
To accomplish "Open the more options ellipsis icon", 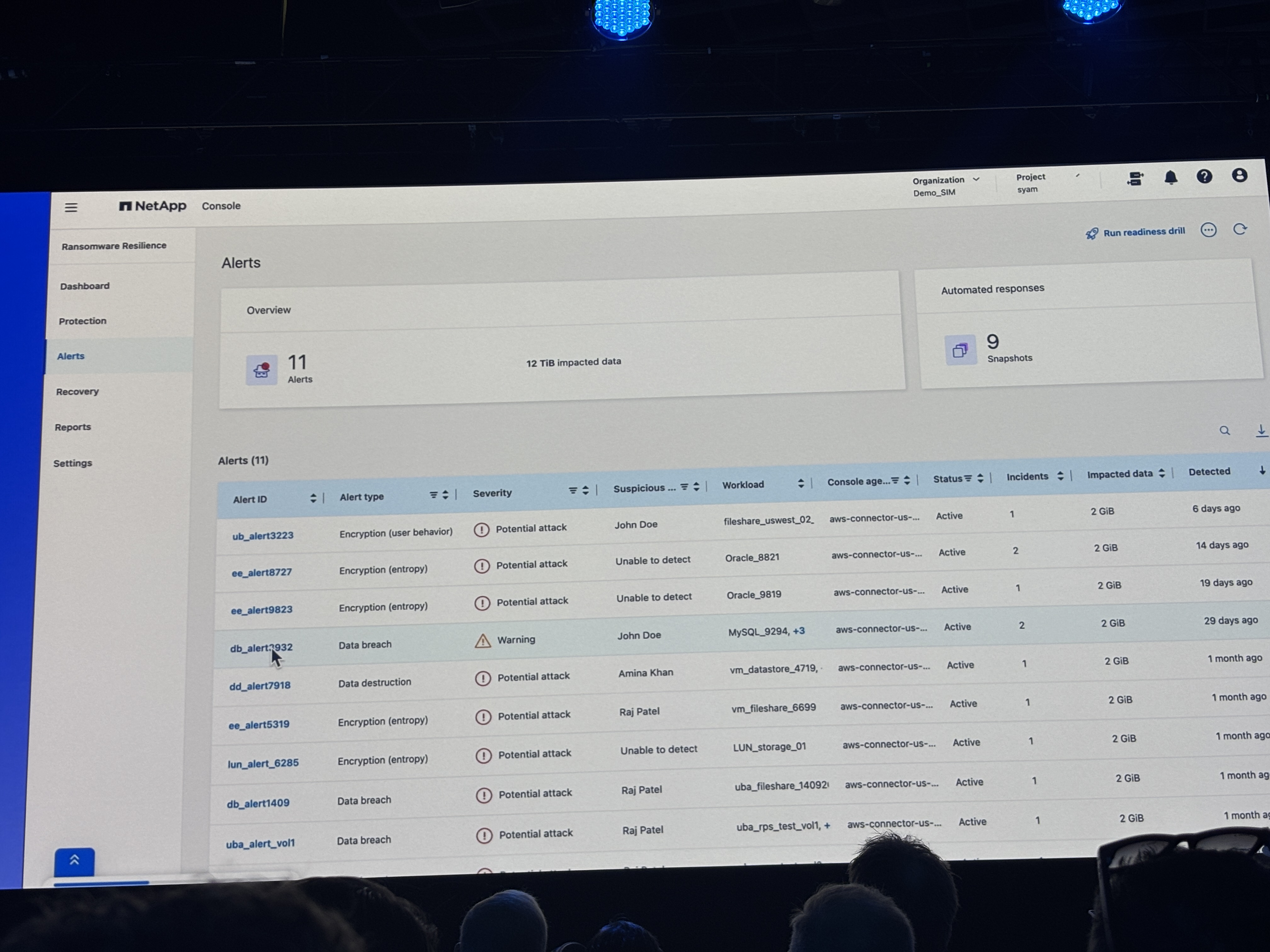I will point(1208,230).
